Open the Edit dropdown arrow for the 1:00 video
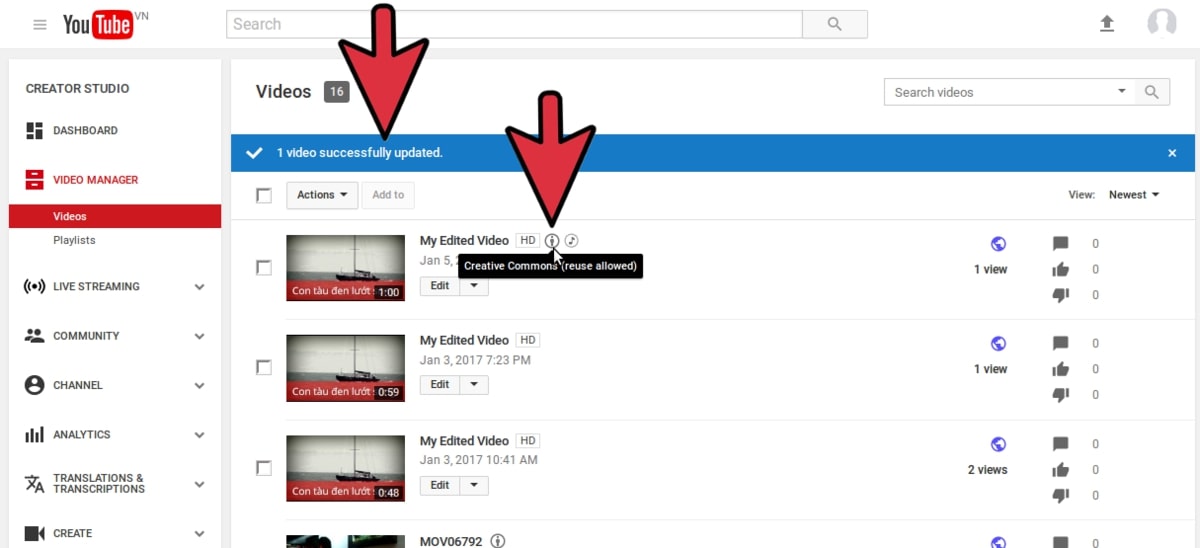The width and height of the screenshot is (1200, 548). tap(475, 285)
